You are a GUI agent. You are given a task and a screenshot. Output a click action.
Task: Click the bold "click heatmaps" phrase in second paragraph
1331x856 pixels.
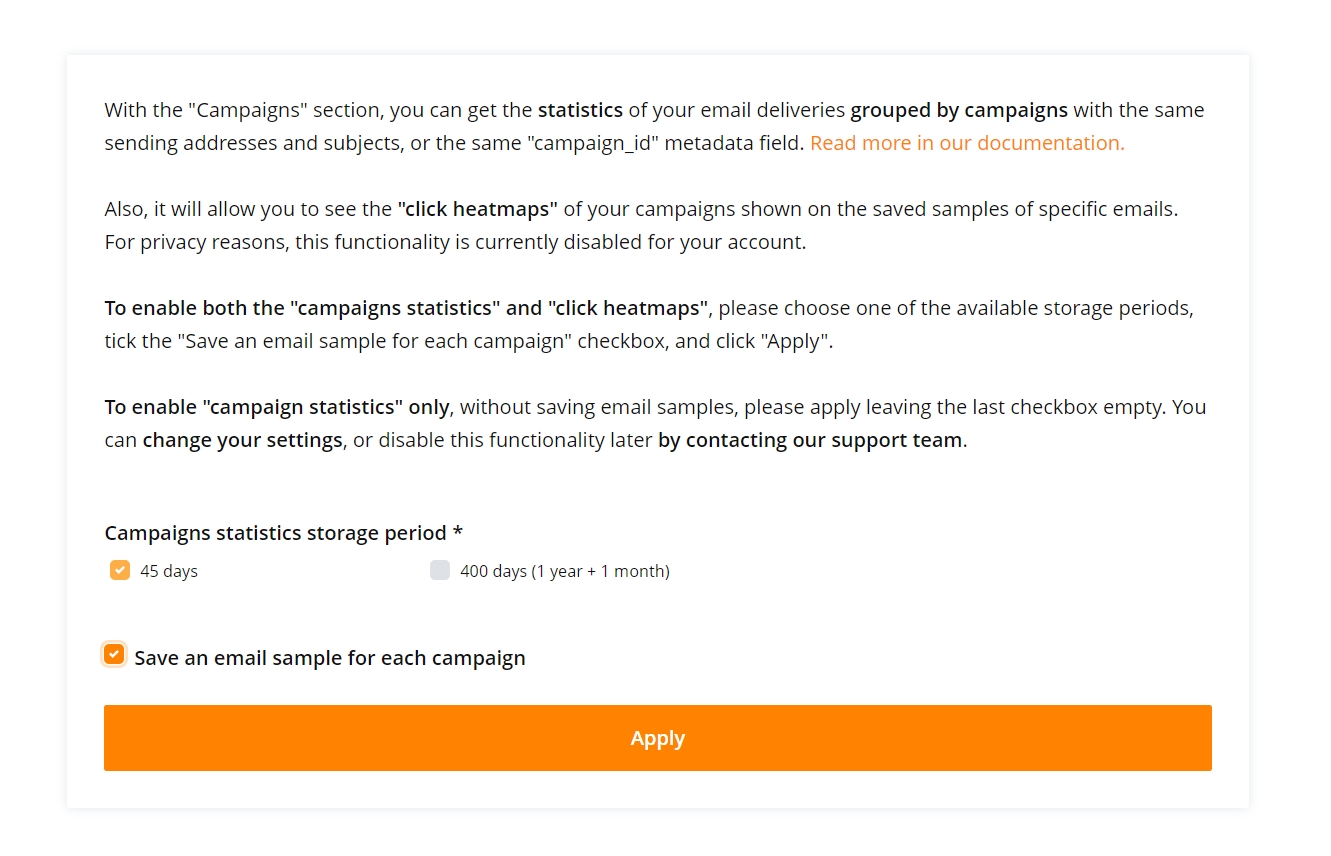click(x=478, y=209)
